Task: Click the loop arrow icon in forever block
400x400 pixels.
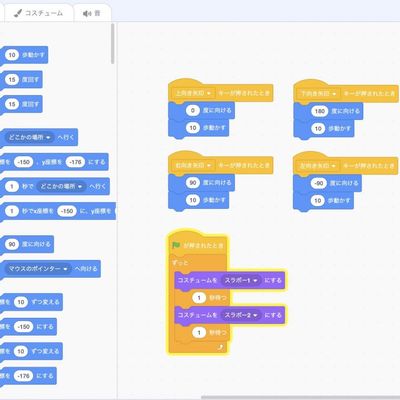Action: 220,347
